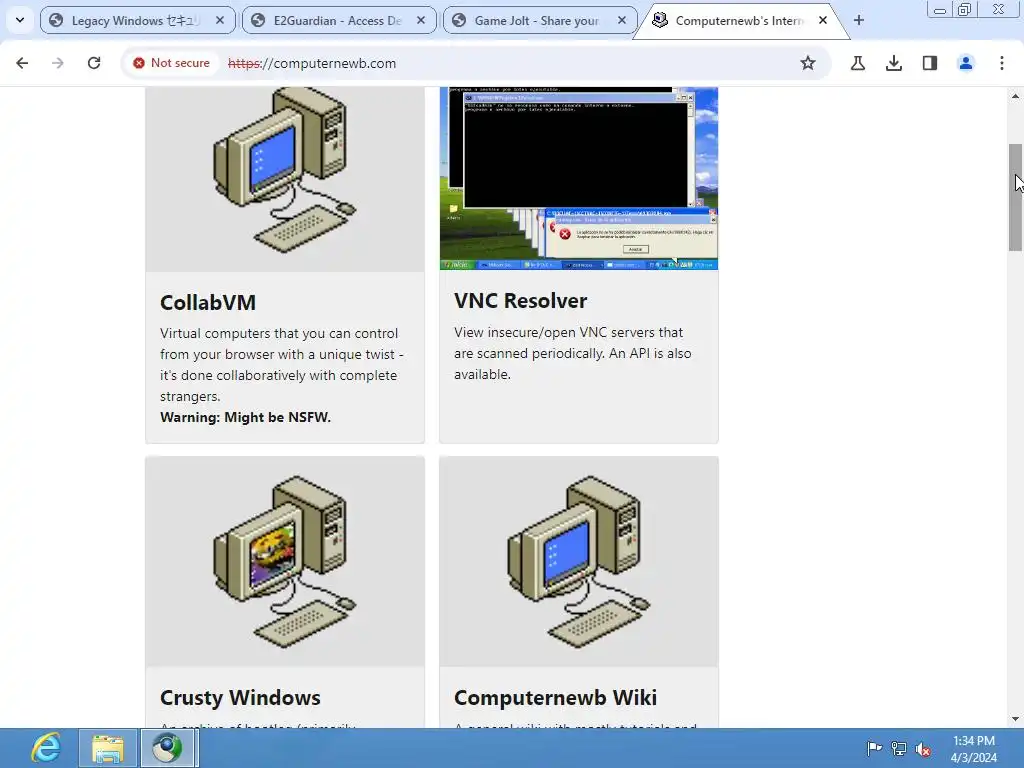Launch Internet Explorer from the taskbar
This screenshot has height=768, width=1024.
pyautogui.click(x=46, y=748)
